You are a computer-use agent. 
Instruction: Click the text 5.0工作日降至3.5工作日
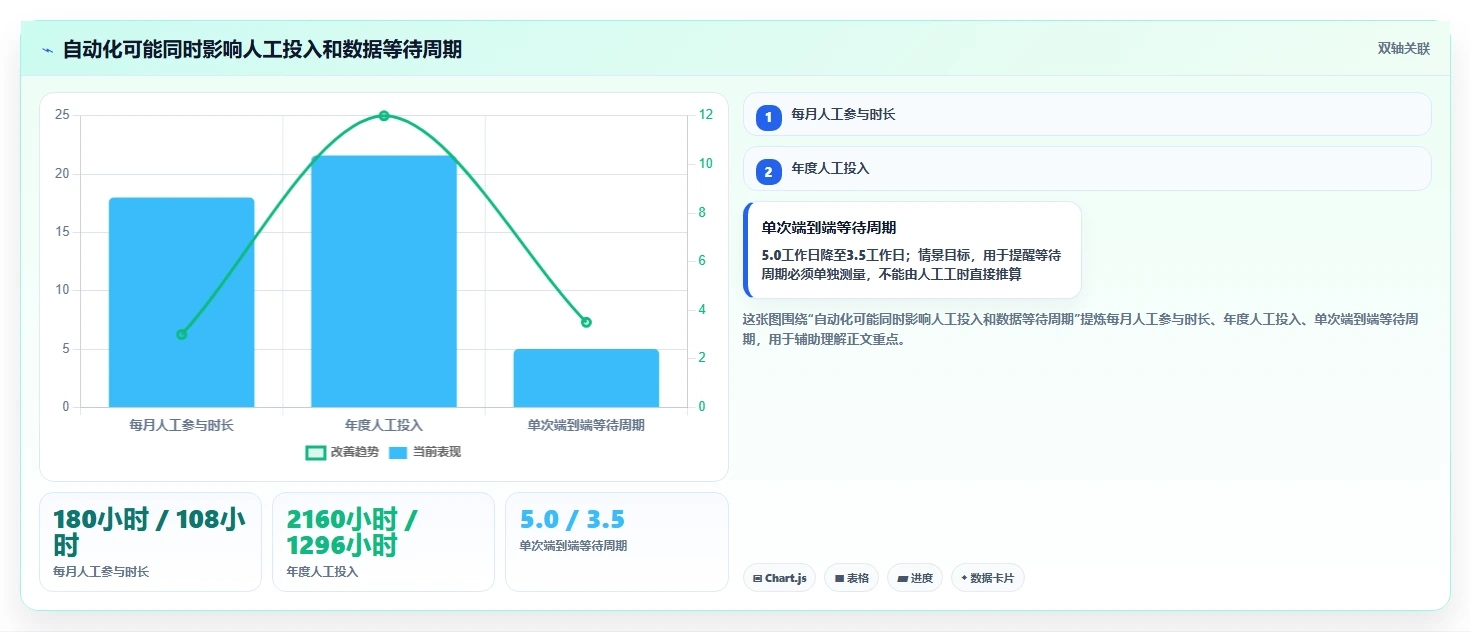(833, 255)
